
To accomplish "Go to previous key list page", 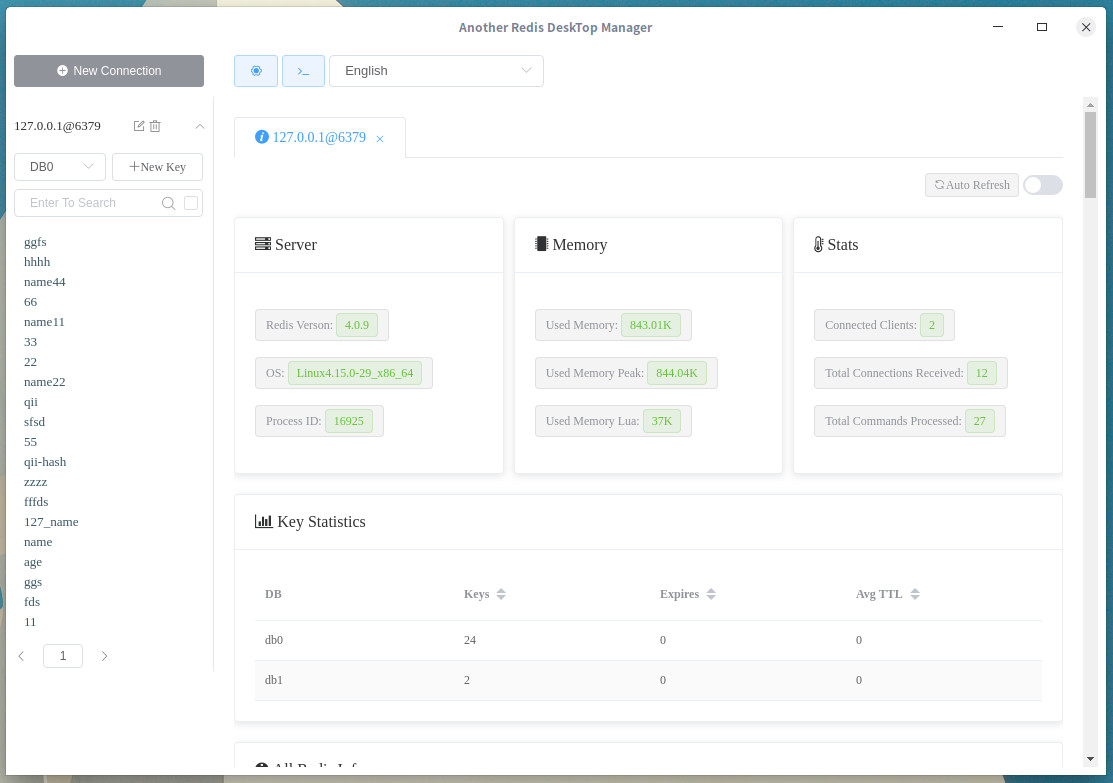I will [x=21, y=656].
